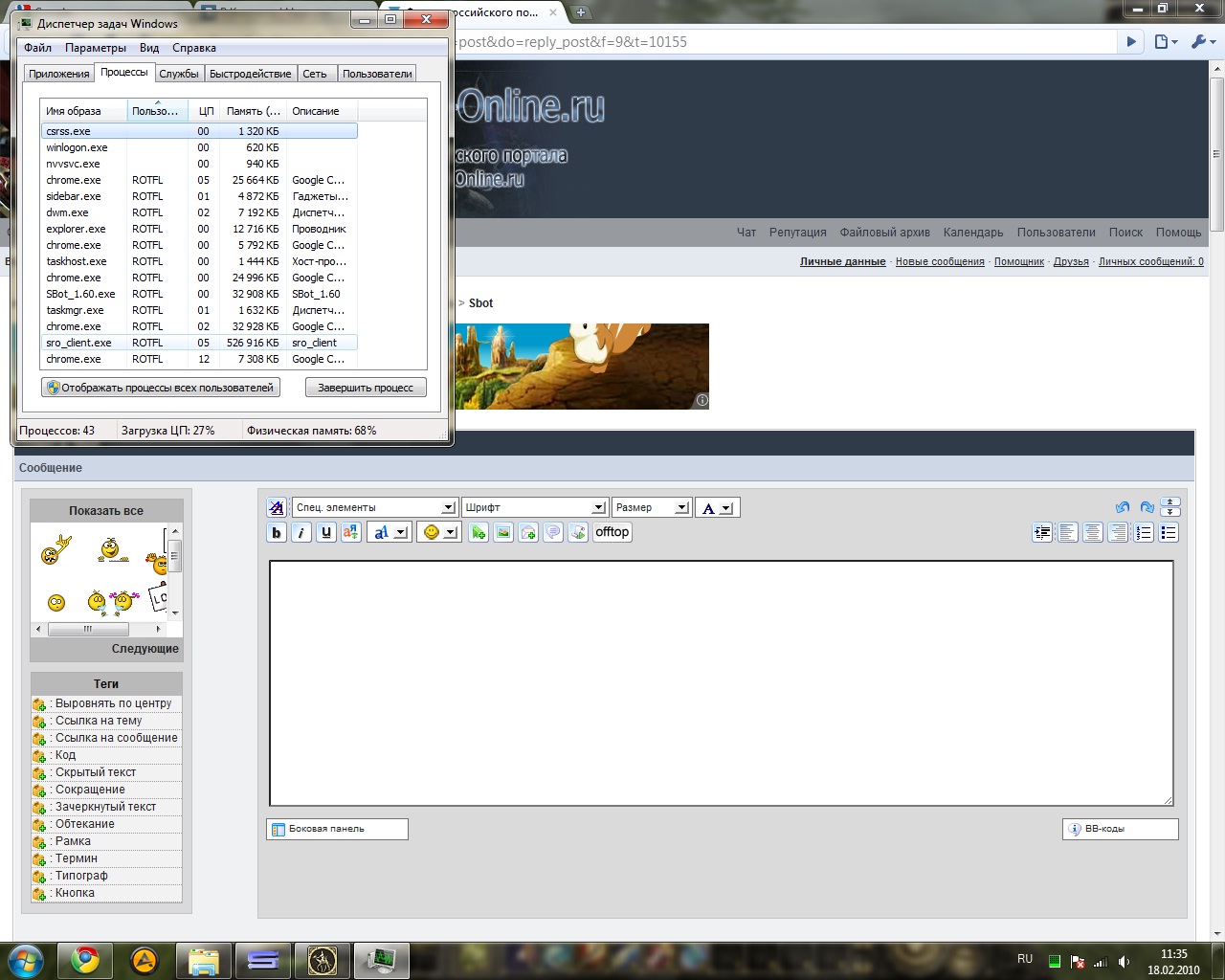Image resolution: width=1225 pixels, height=980 pixels.
Task: Toggle underline formatting in the post editor
Action: click(x=326, y=533)
